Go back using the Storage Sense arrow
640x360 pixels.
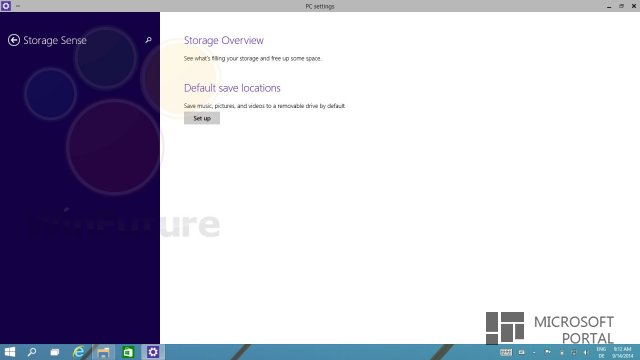click(x=14, y=40)
